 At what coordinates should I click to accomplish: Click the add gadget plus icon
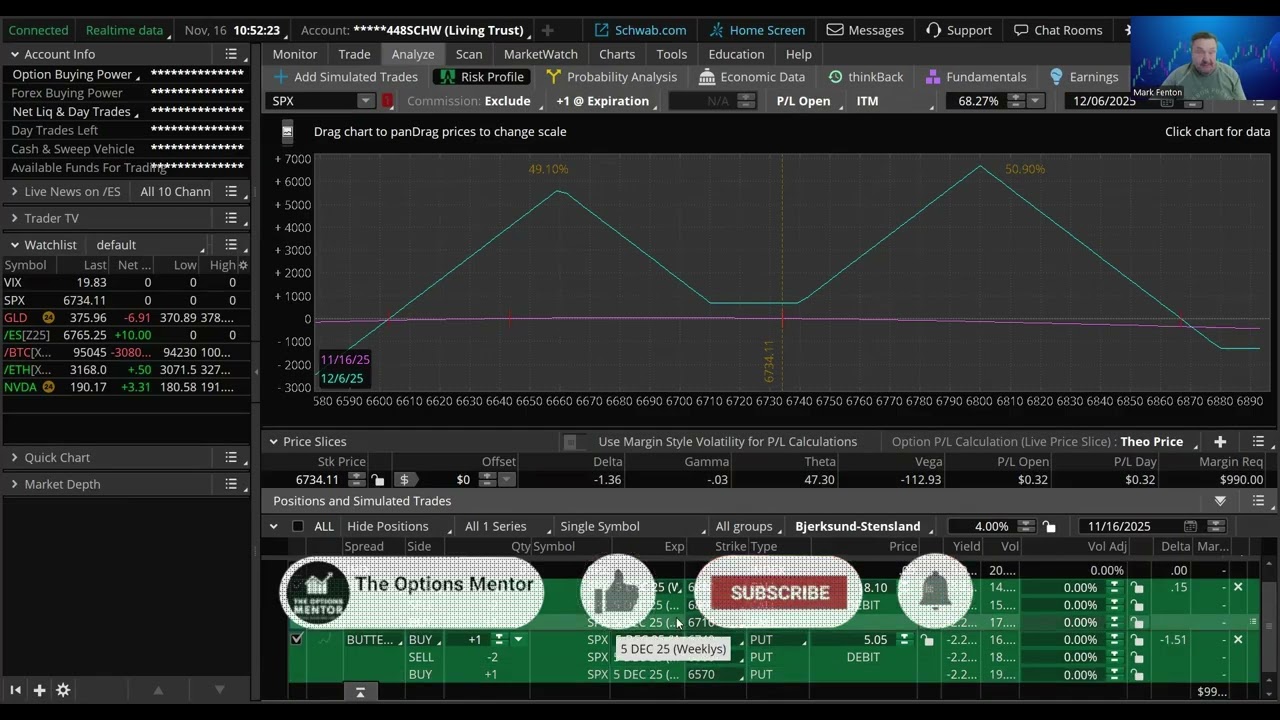pyautogui.click(x=39, y=690)
